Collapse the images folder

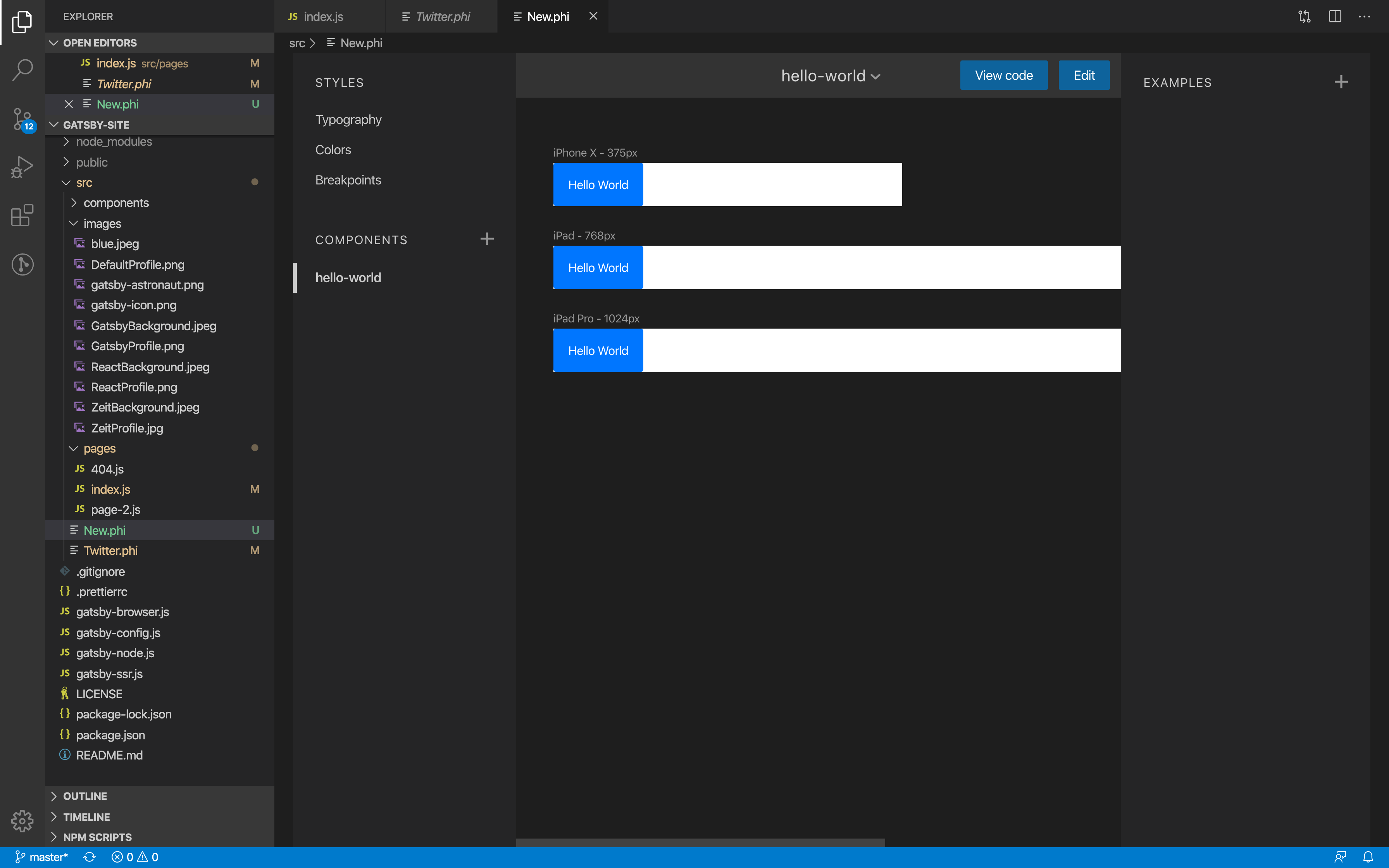click(x=74, y=223)
